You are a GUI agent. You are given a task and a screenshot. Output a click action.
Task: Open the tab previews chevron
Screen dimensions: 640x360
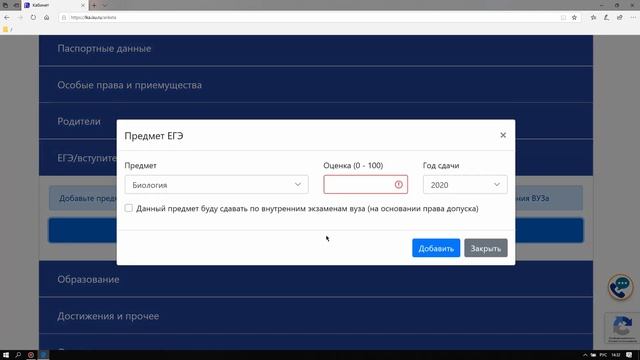coord(104,5)
